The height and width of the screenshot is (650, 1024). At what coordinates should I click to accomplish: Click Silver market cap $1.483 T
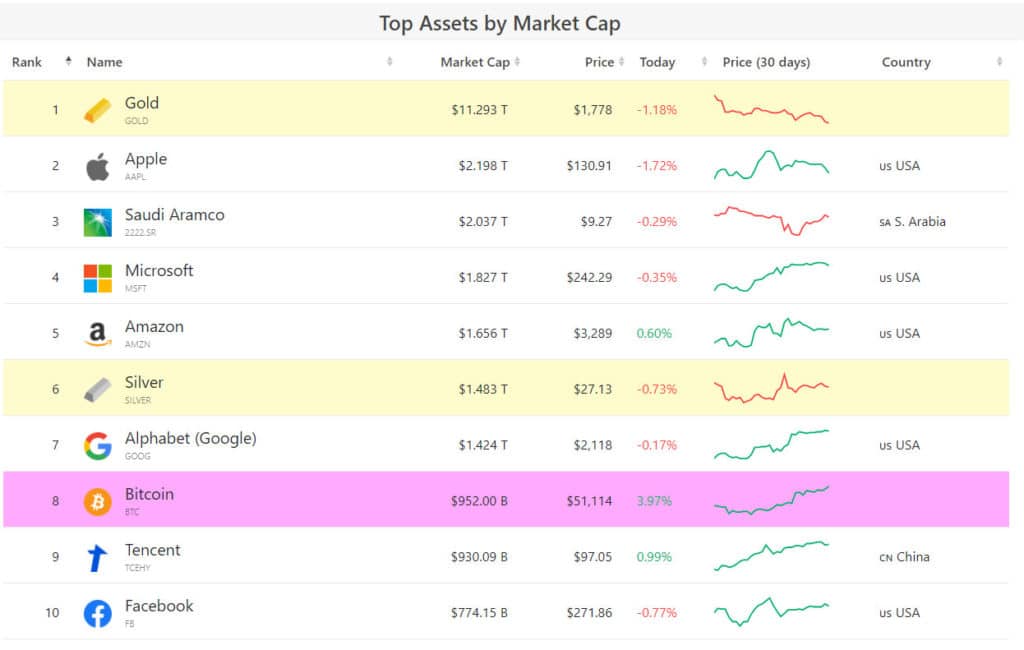[x=483, y=389]
